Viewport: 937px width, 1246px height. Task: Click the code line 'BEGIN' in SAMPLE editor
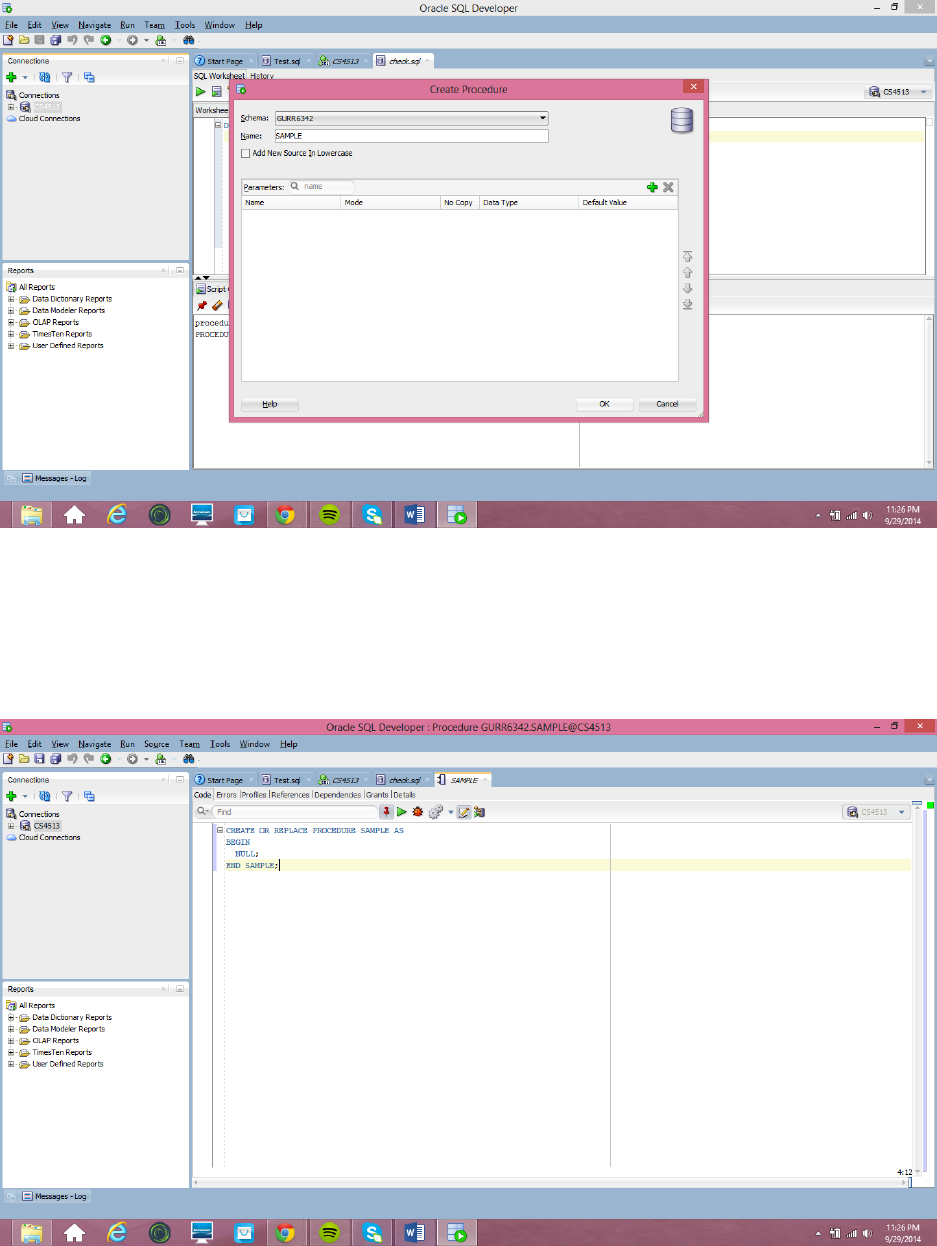pos(237,842)
